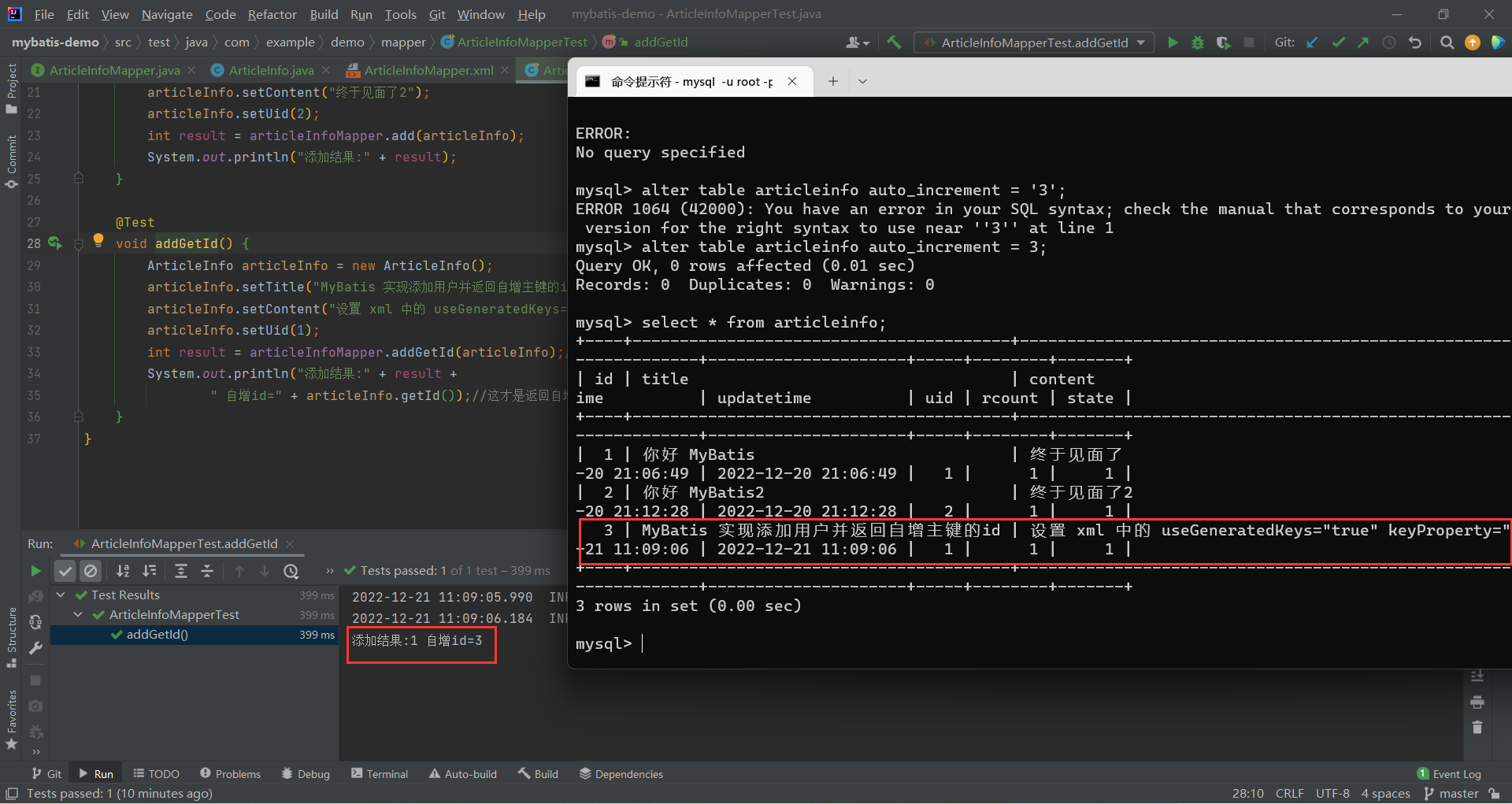Switch to ArticleInfoMapper.xml editor tab

click(428, 70)
